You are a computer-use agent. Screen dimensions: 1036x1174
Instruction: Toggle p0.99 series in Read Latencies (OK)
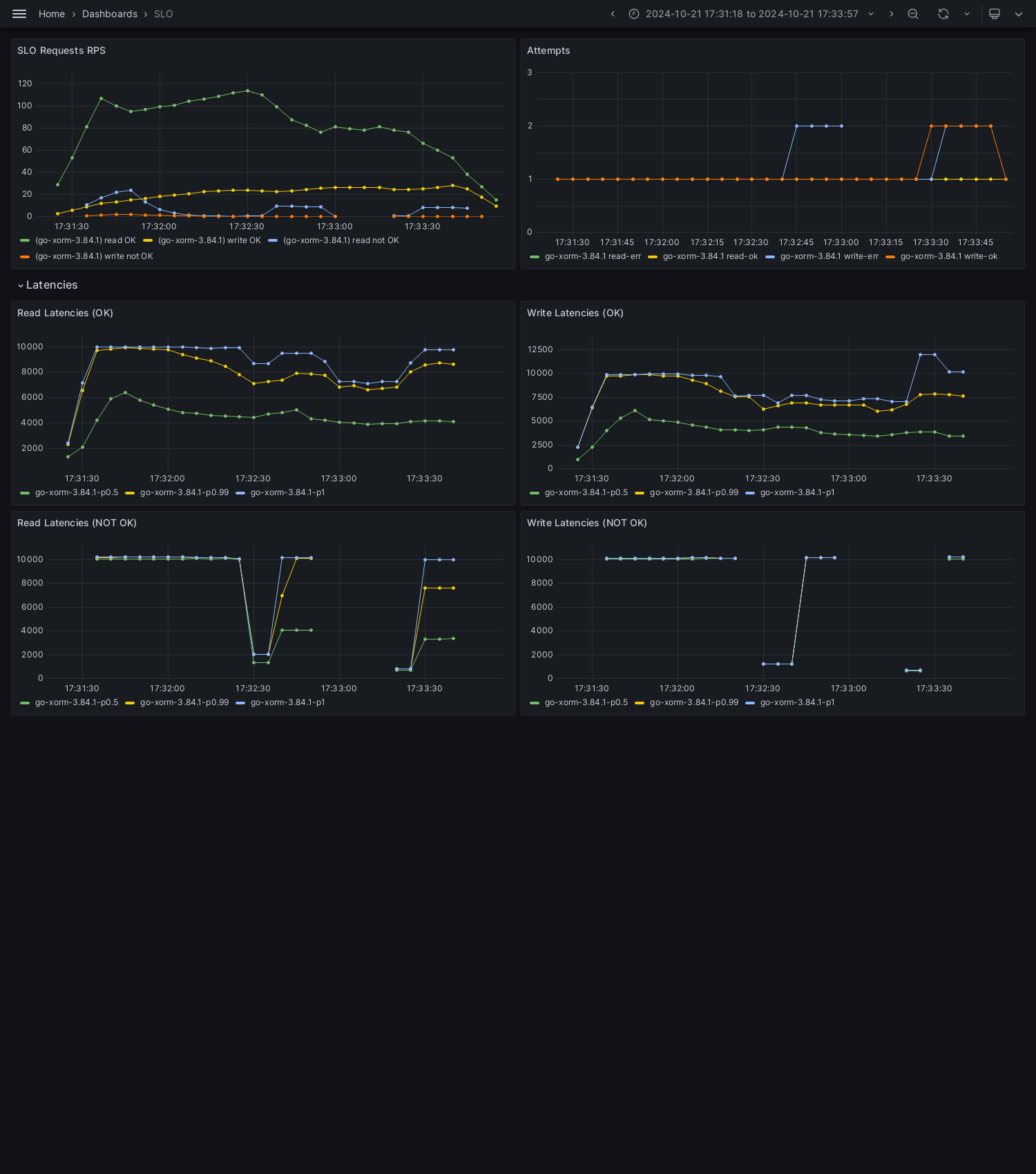click(184, 492)
